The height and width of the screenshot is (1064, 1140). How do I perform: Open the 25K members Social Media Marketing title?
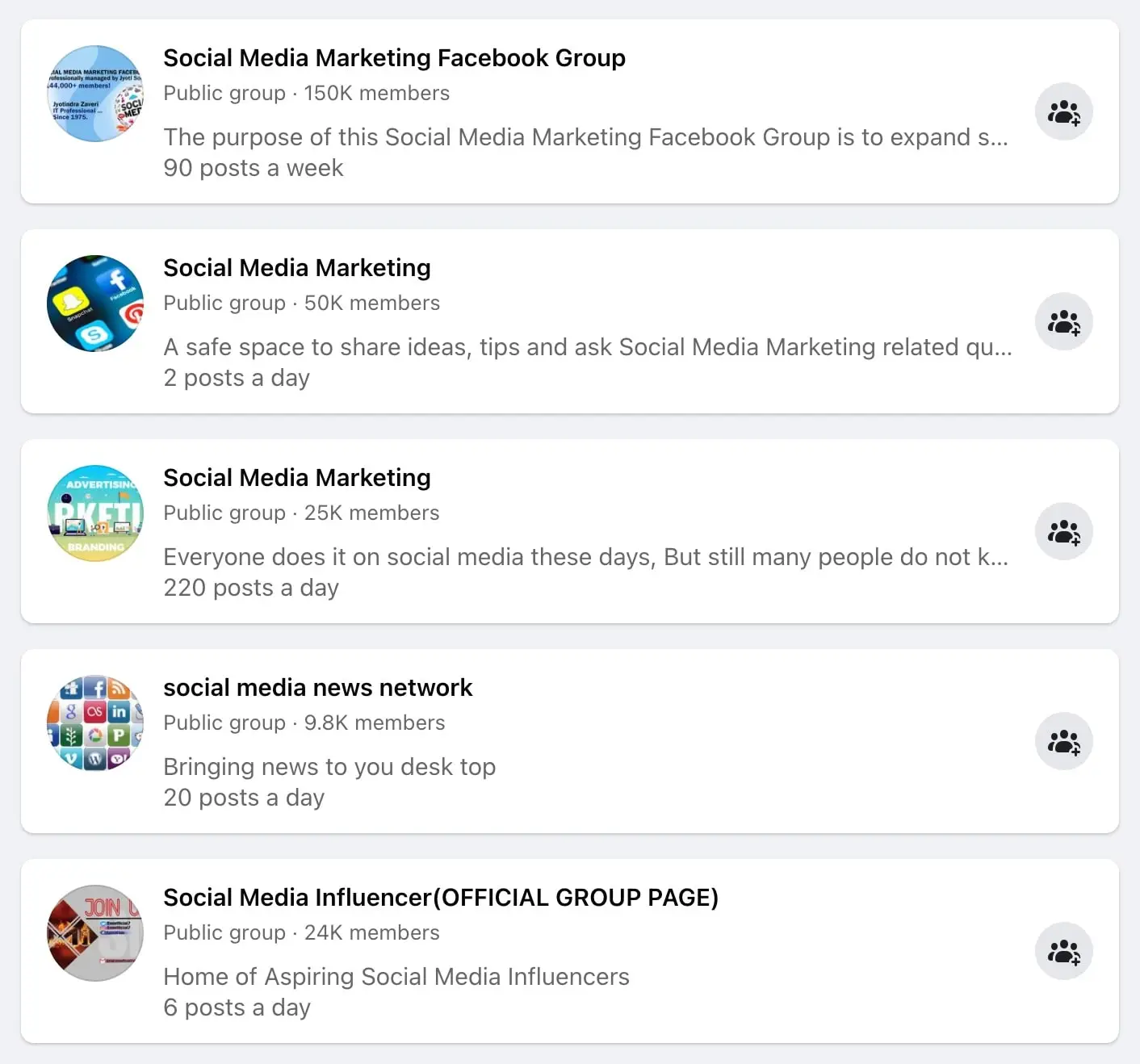pyautogui.click(x=296, y=478)
